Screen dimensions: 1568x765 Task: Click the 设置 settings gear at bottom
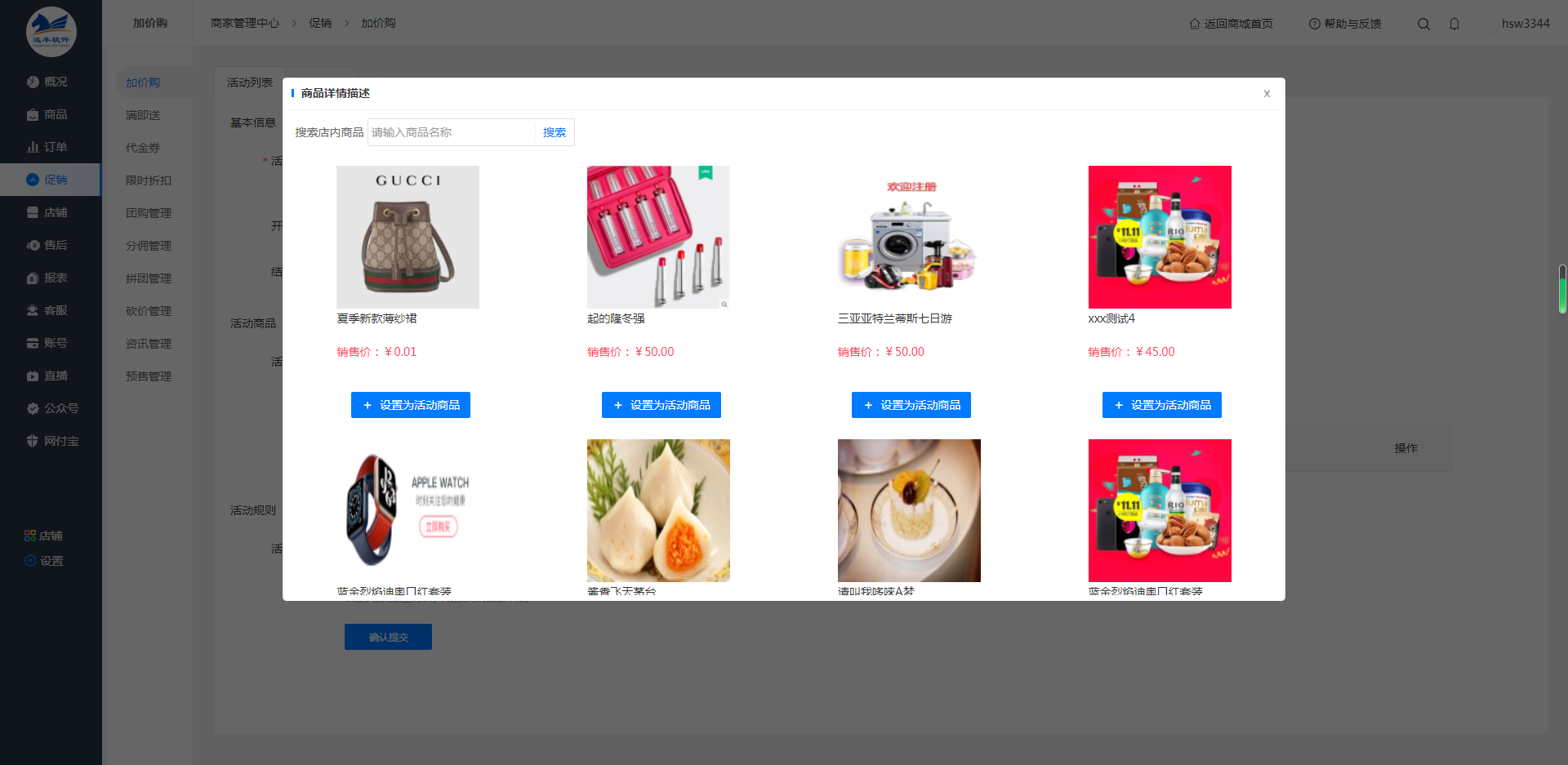[30, 561]
